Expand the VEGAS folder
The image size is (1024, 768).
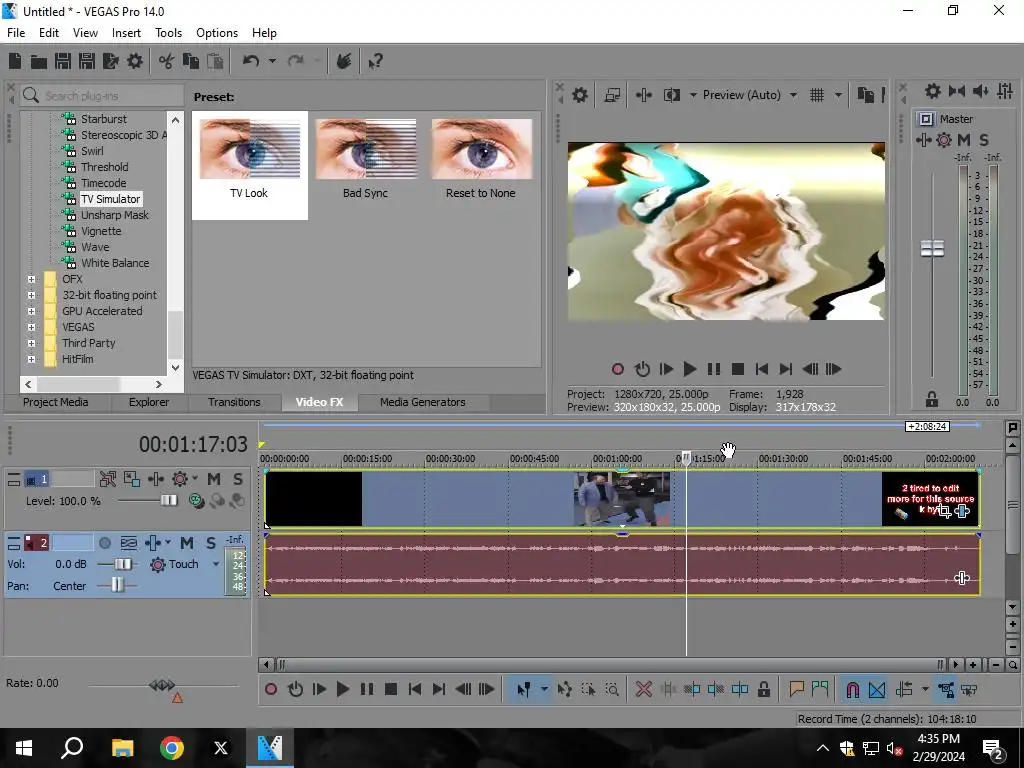coord(31,327)
